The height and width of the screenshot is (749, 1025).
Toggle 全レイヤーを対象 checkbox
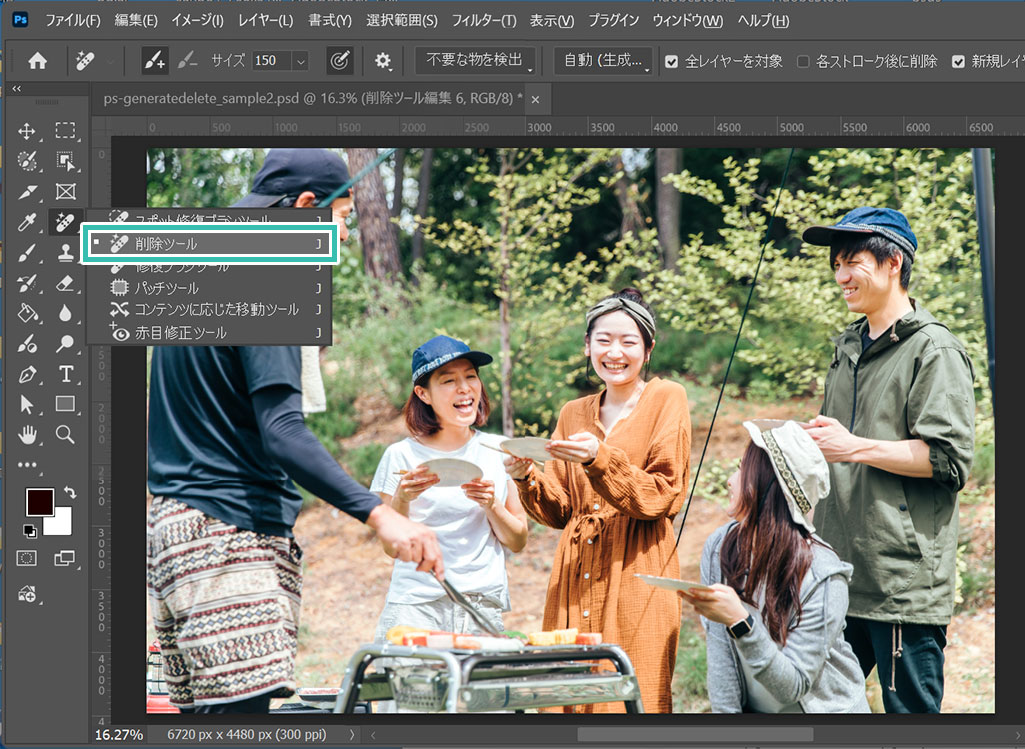tap(671, 61)
